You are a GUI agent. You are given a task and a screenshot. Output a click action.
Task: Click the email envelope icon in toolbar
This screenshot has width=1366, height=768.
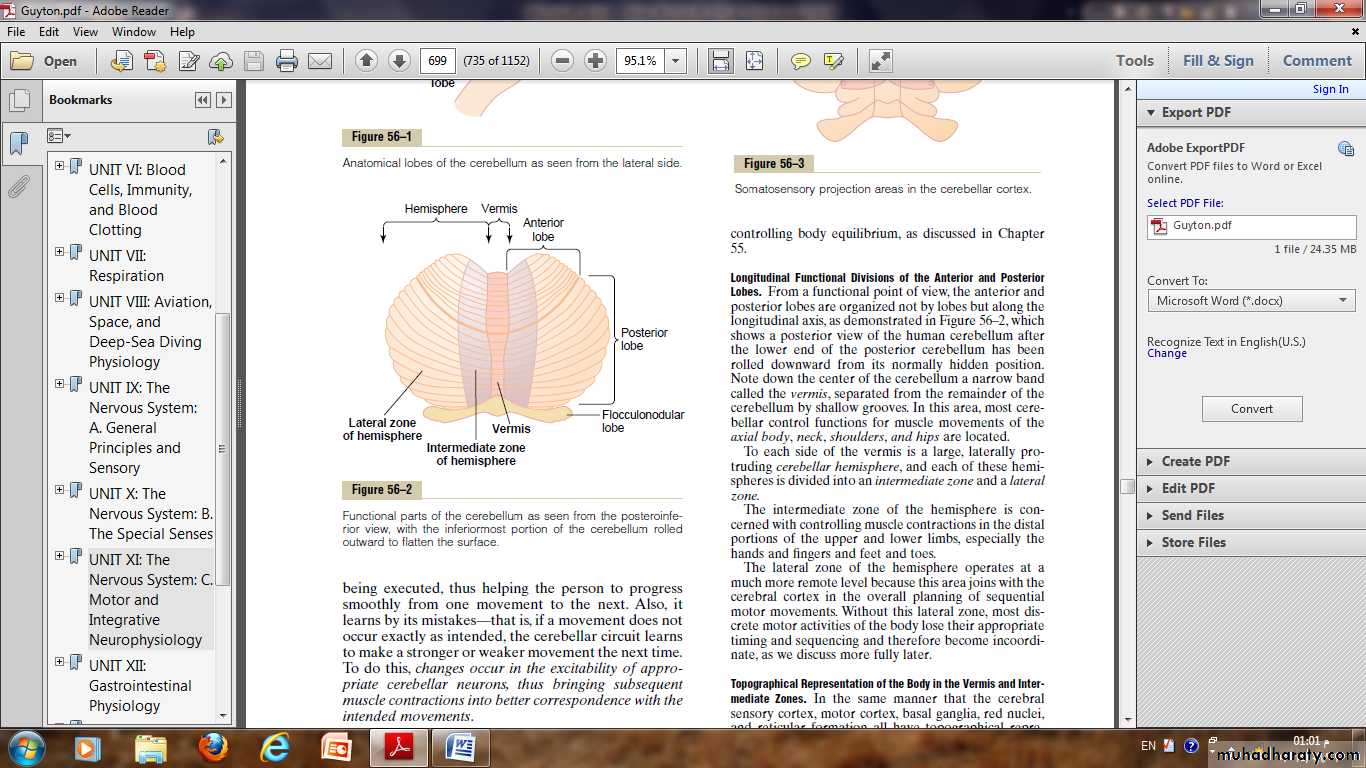(x=320, y=61)
